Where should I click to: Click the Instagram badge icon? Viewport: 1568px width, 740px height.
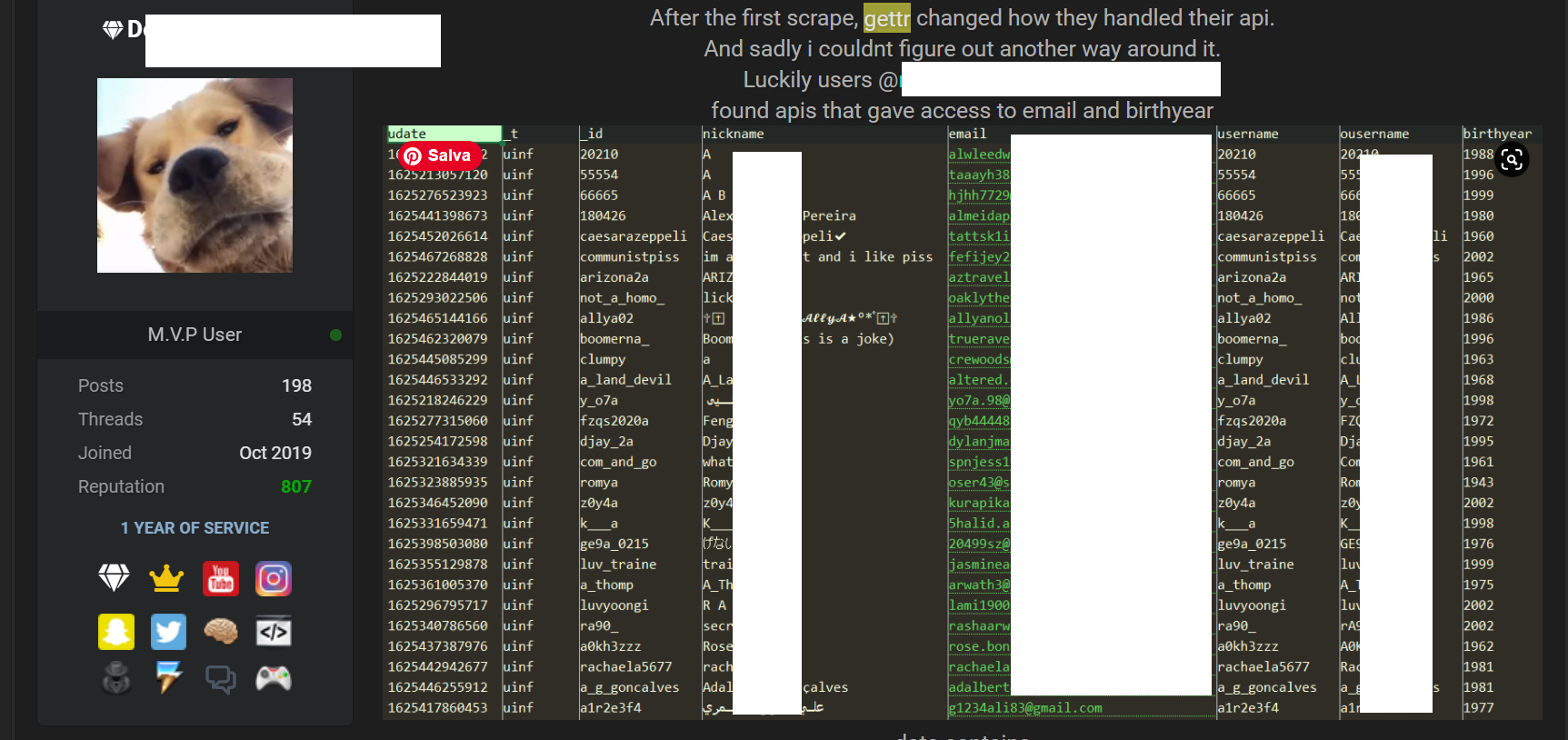274,579
